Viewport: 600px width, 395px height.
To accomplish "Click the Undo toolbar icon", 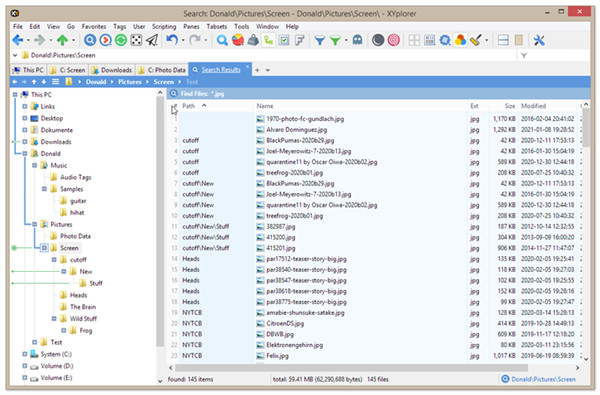I will [x=172, y=40].
